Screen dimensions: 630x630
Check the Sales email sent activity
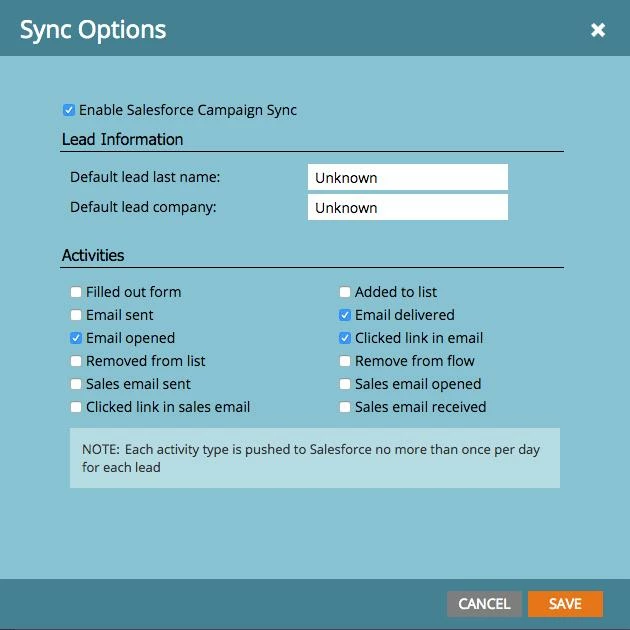[x=76, y=384]
